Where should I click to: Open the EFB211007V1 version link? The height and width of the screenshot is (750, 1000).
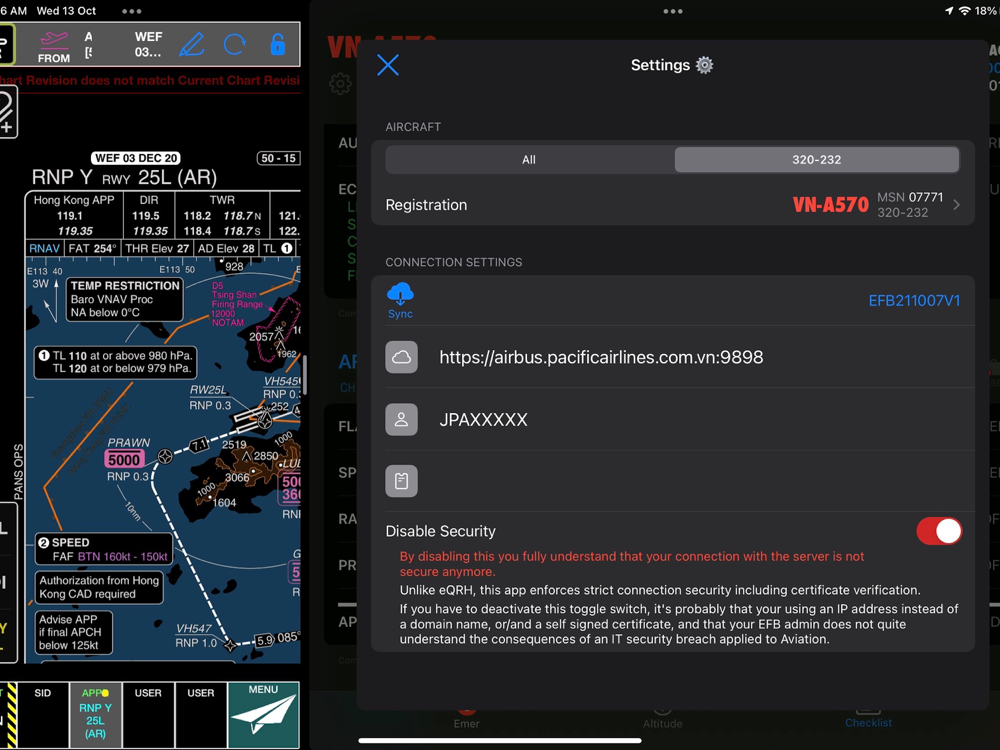(x=914, y=300)
